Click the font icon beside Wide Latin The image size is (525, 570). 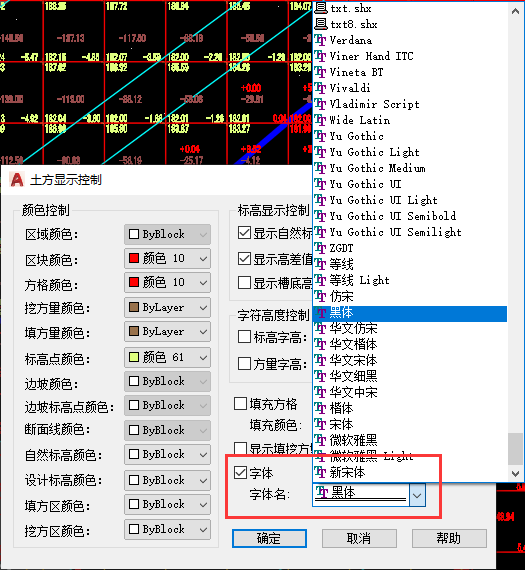click(x=320, y=120)
